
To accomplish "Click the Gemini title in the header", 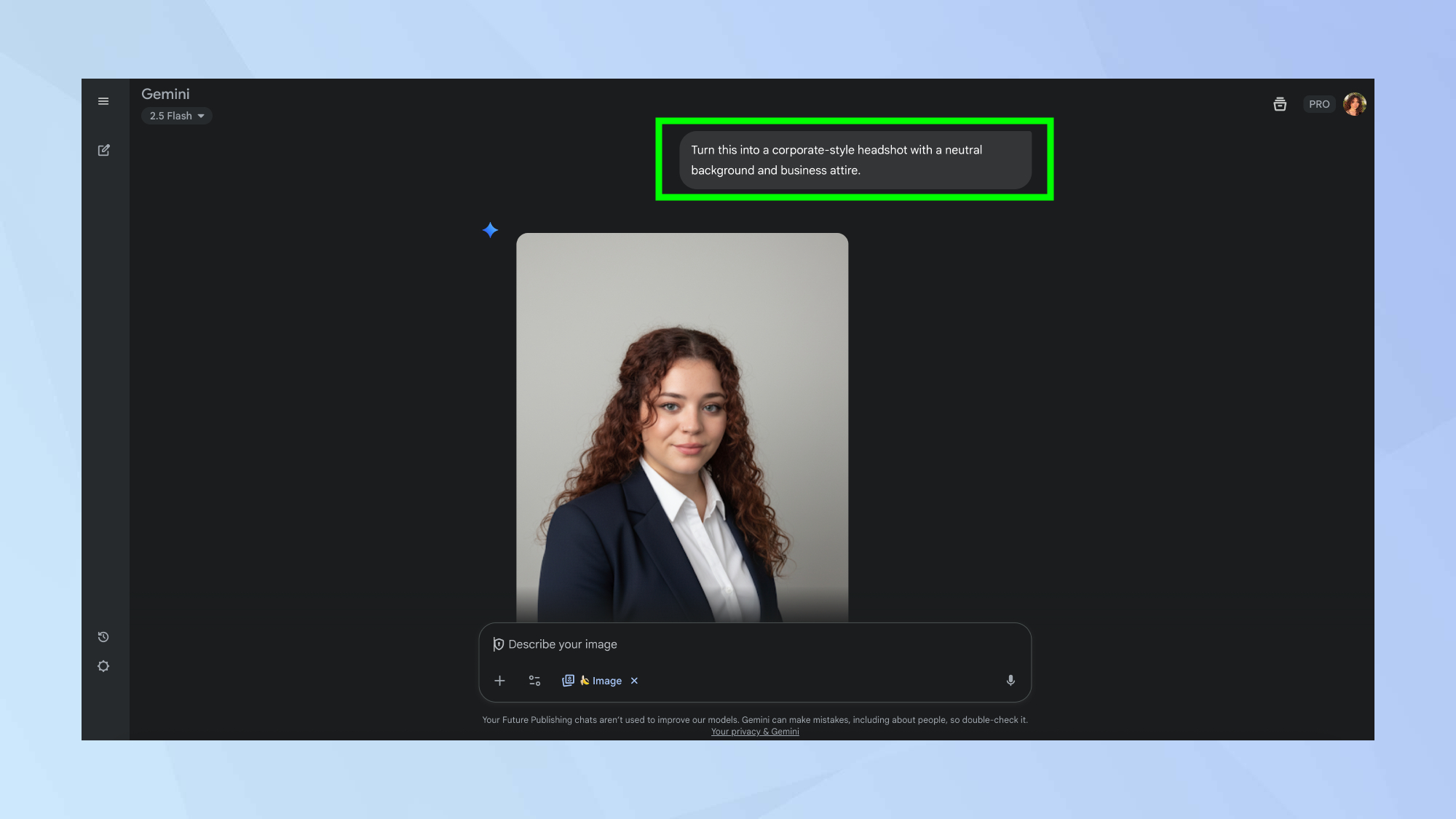I will tap(165, 94).
